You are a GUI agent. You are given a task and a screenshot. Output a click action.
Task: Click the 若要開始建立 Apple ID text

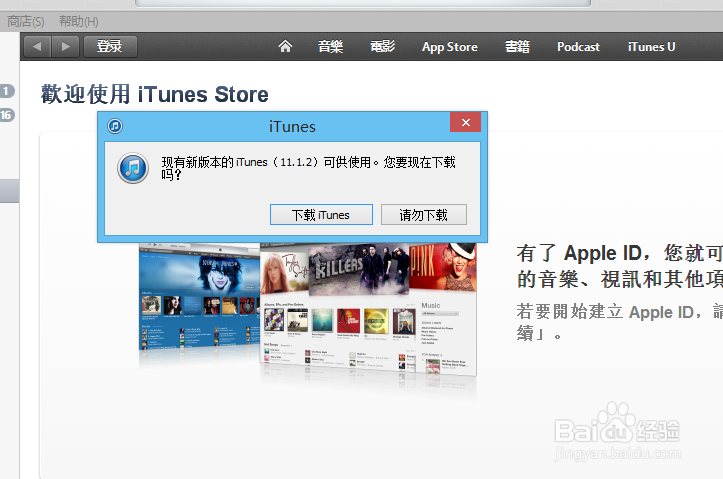pyautogui.click(x=619, y=322)
